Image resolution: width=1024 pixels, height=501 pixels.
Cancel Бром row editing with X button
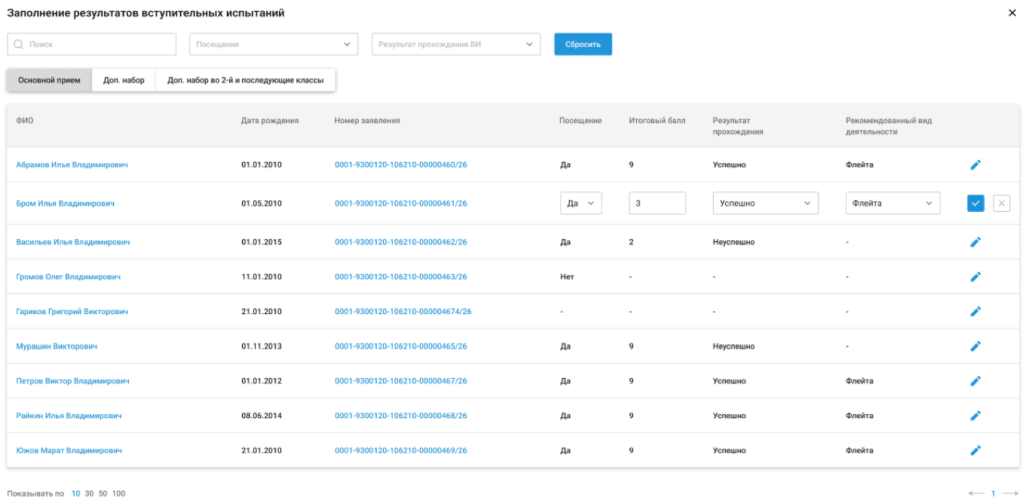1002,203
